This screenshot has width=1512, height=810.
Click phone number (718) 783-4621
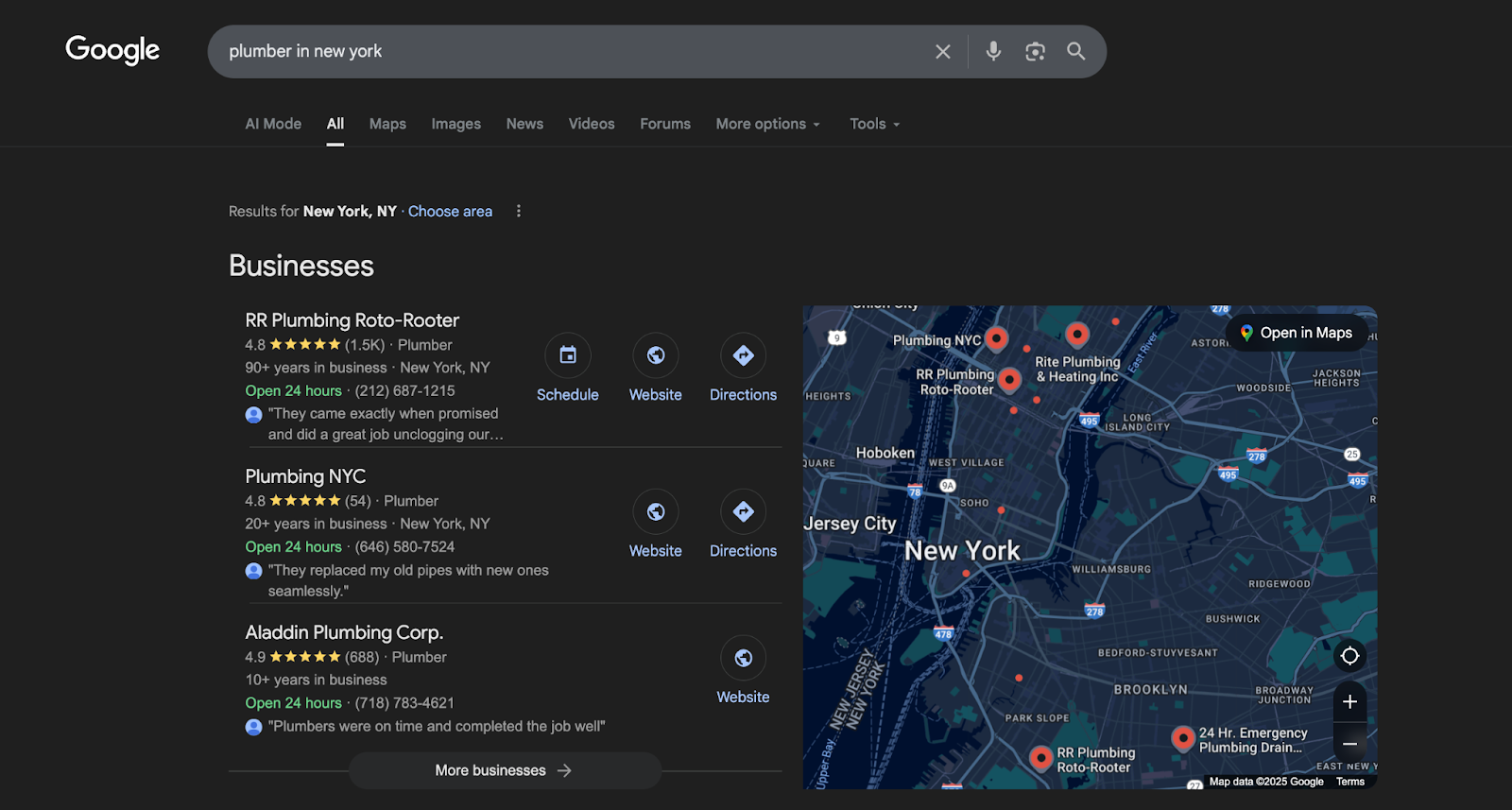pos(404,703)
